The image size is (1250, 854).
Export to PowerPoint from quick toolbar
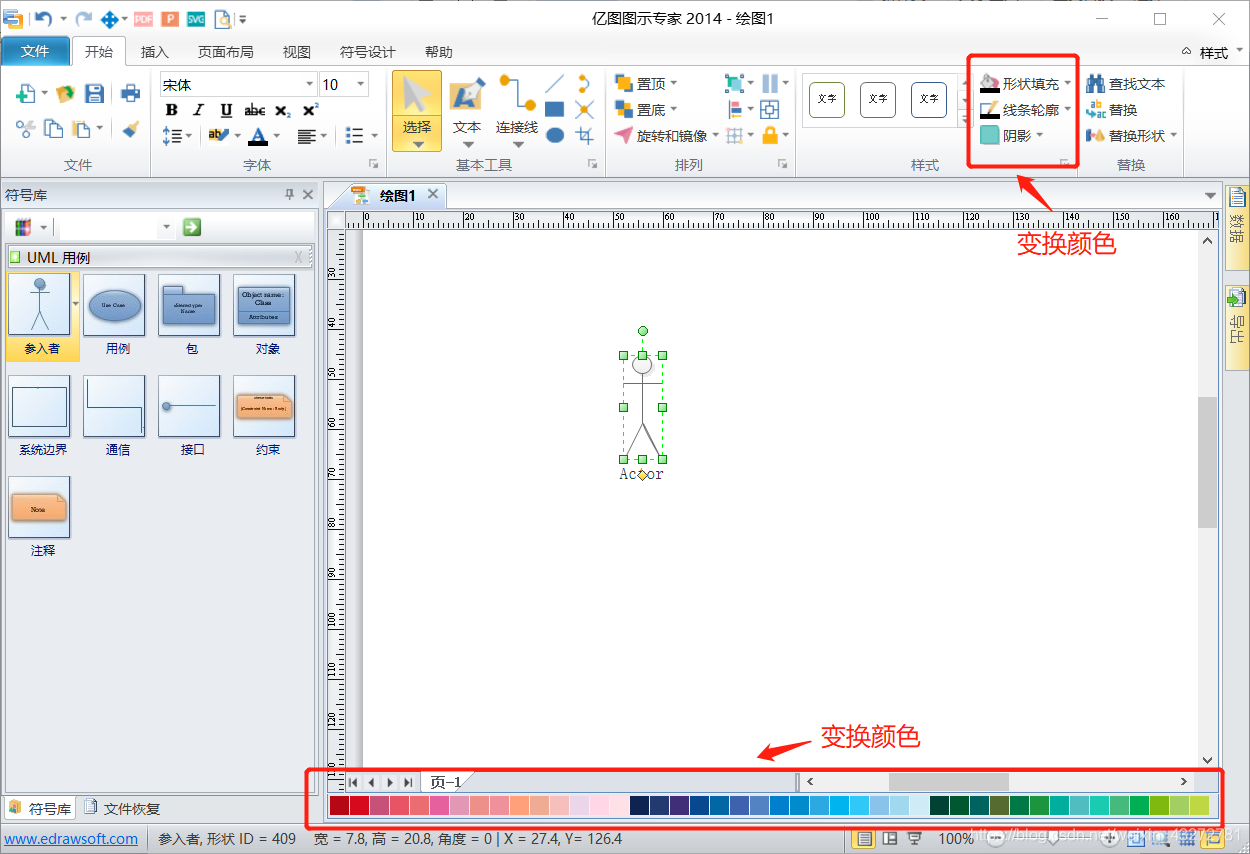170,18
